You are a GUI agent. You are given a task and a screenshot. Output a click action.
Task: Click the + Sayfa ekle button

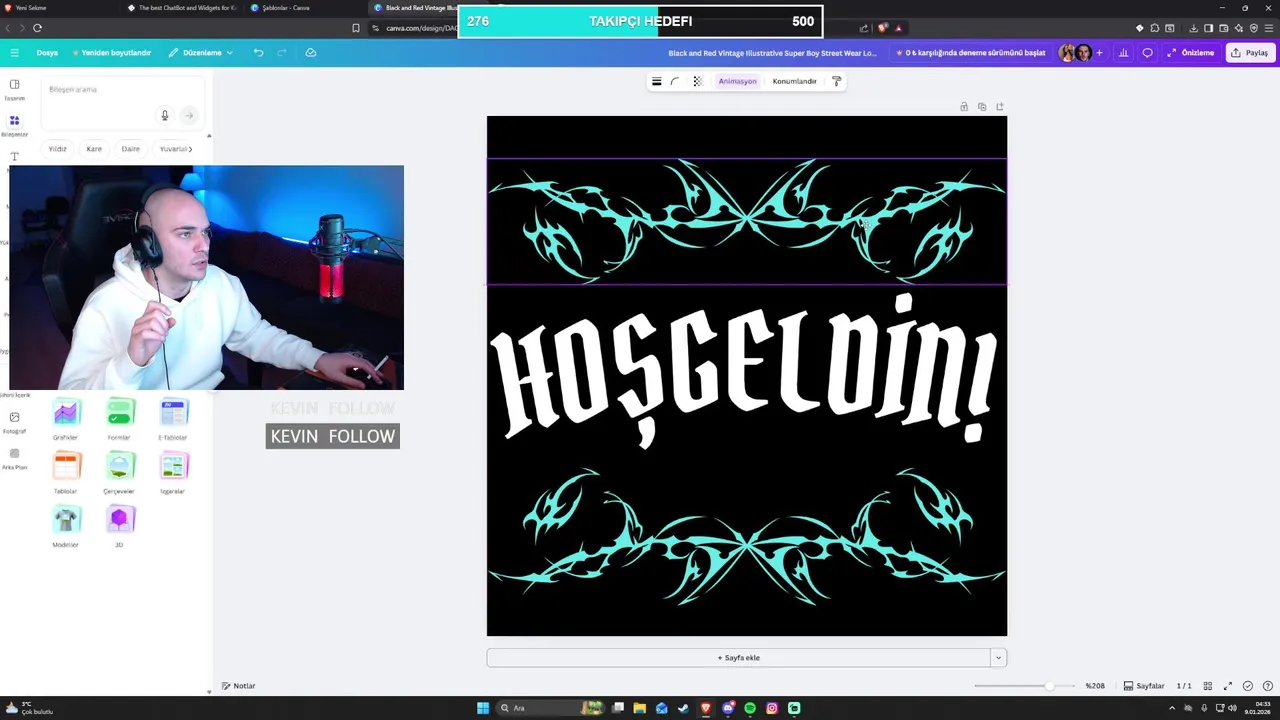(738, 658)
